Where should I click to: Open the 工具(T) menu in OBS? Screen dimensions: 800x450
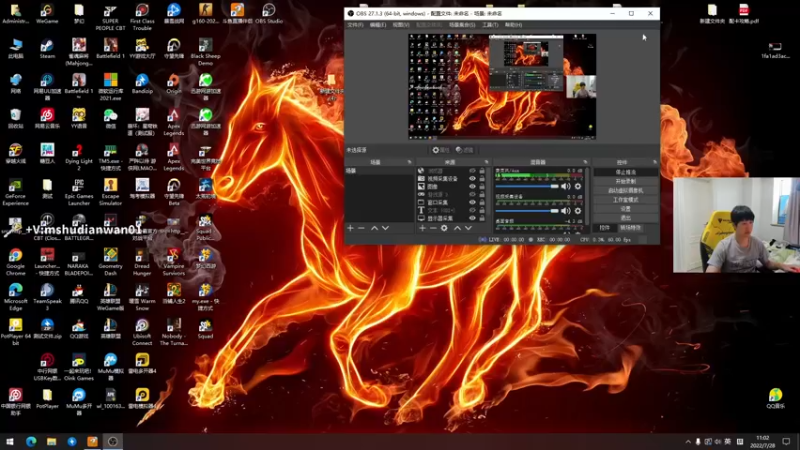[x=490, y=24]
